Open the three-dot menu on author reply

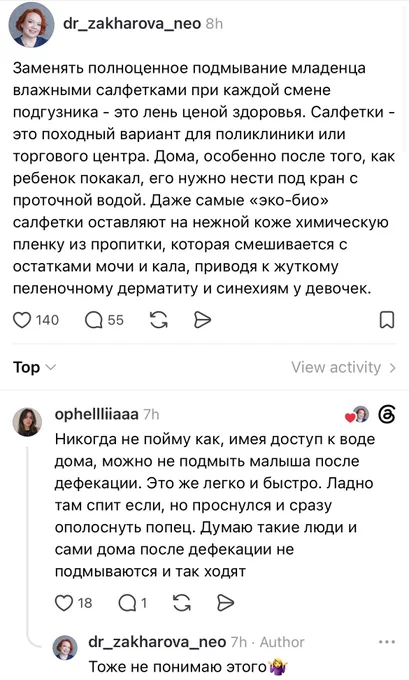click(386, 642)
